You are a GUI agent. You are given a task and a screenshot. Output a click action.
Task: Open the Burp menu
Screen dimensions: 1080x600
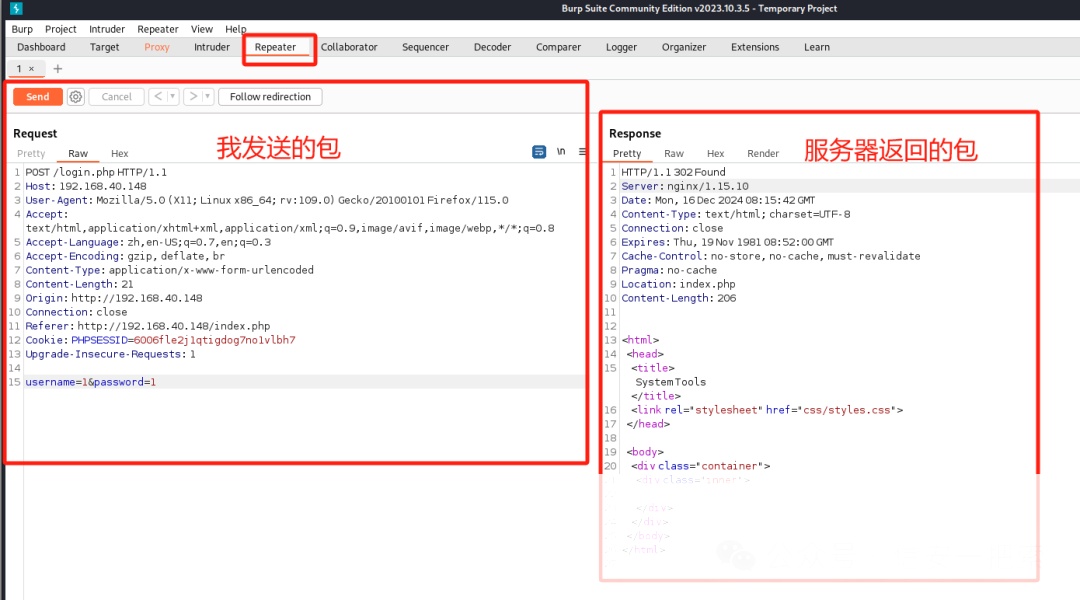click(x=22, y=29)
